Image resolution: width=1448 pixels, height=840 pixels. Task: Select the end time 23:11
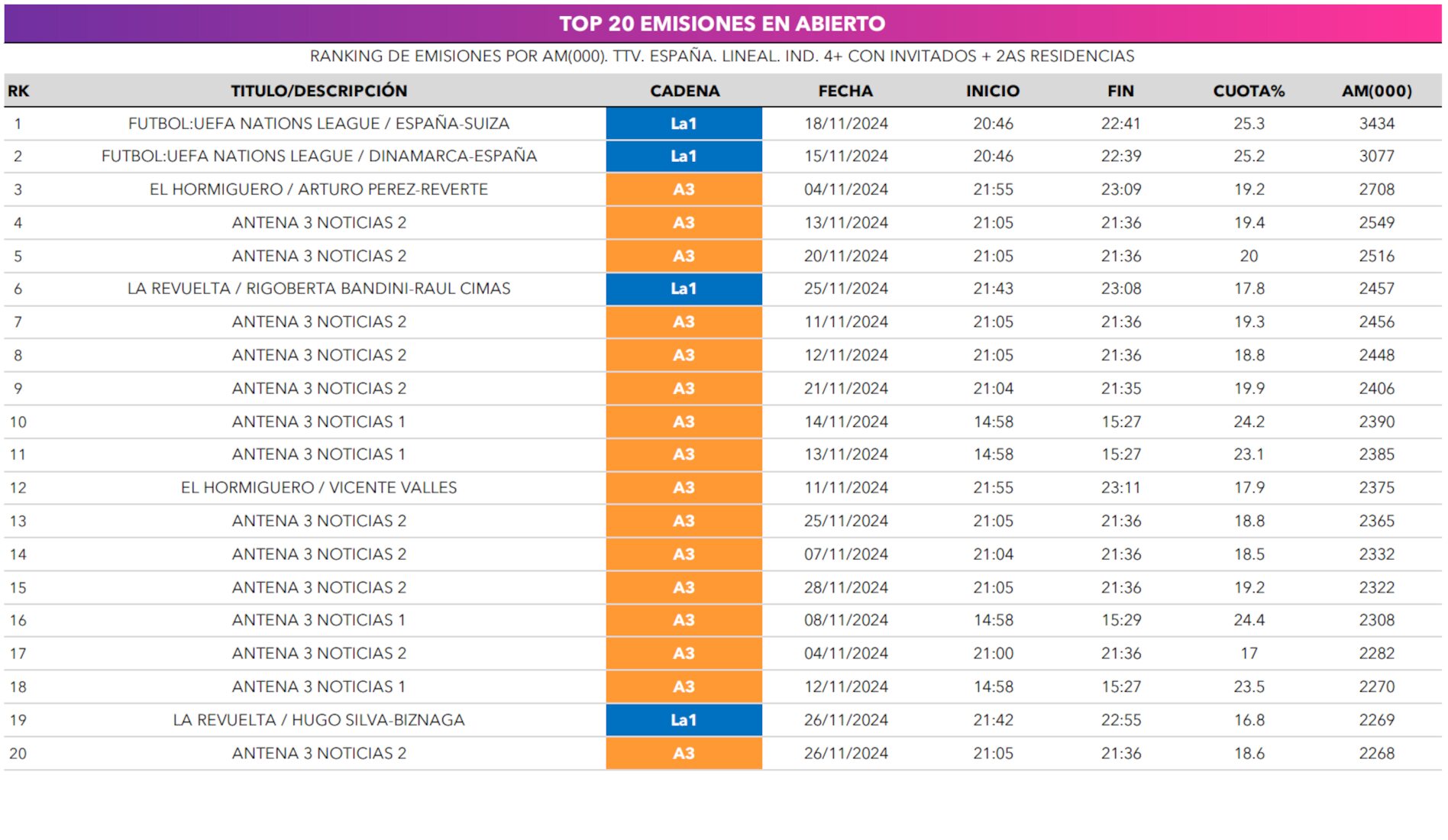(1120, 488)
